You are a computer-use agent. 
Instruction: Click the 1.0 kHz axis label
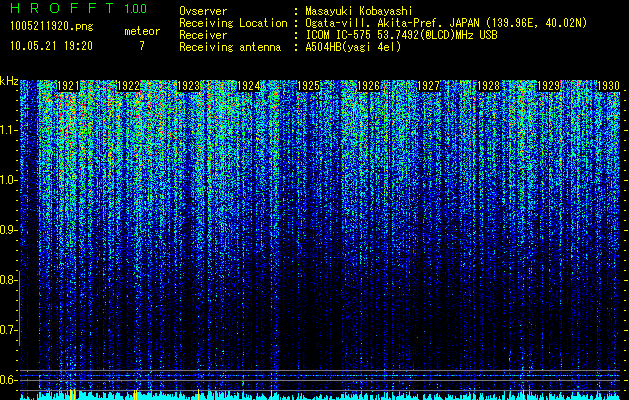tap(9, 180)
